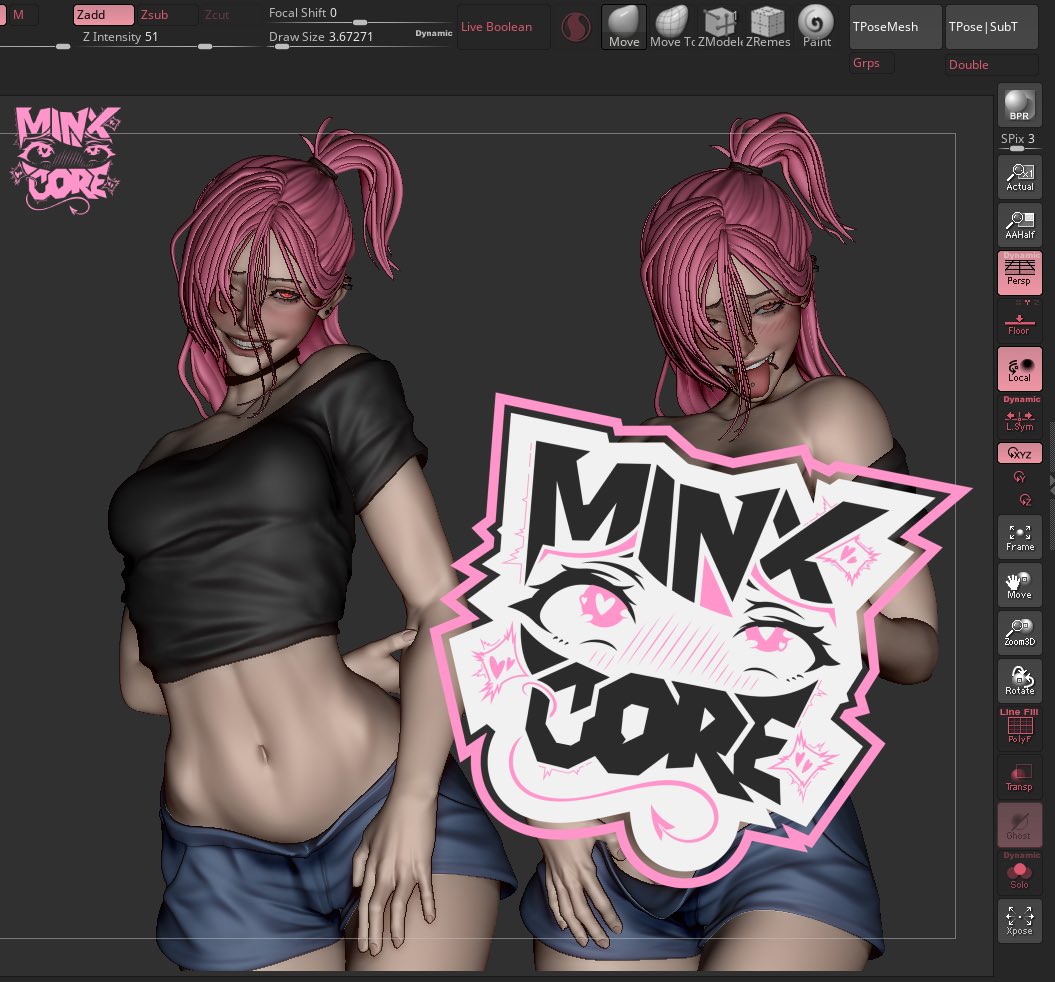
Task: Toggle XYZ rotation mode
Action: click(x=1019, y=453)
